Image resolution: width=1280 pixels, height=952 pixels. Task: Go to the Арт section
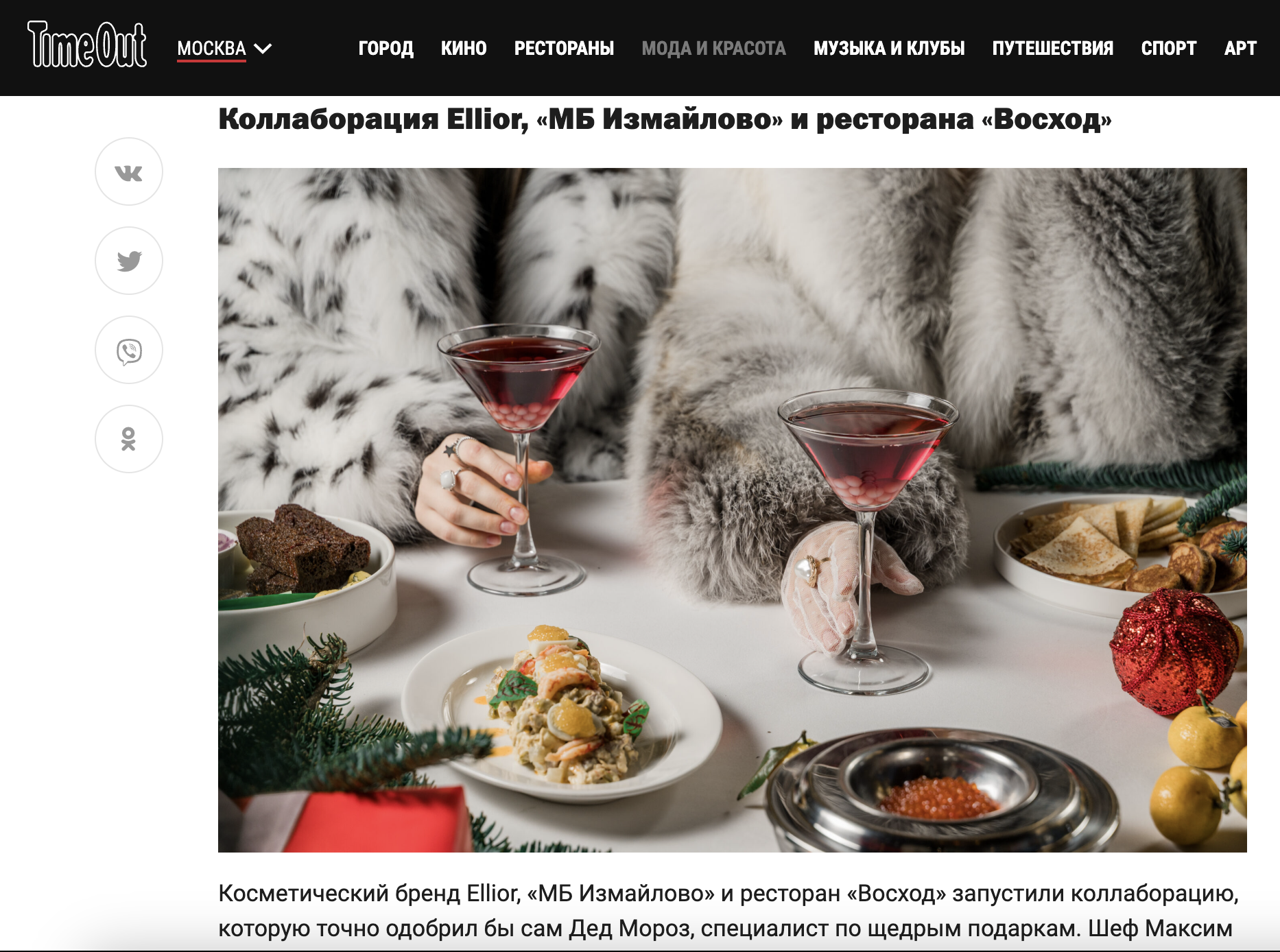point(1240,48)
